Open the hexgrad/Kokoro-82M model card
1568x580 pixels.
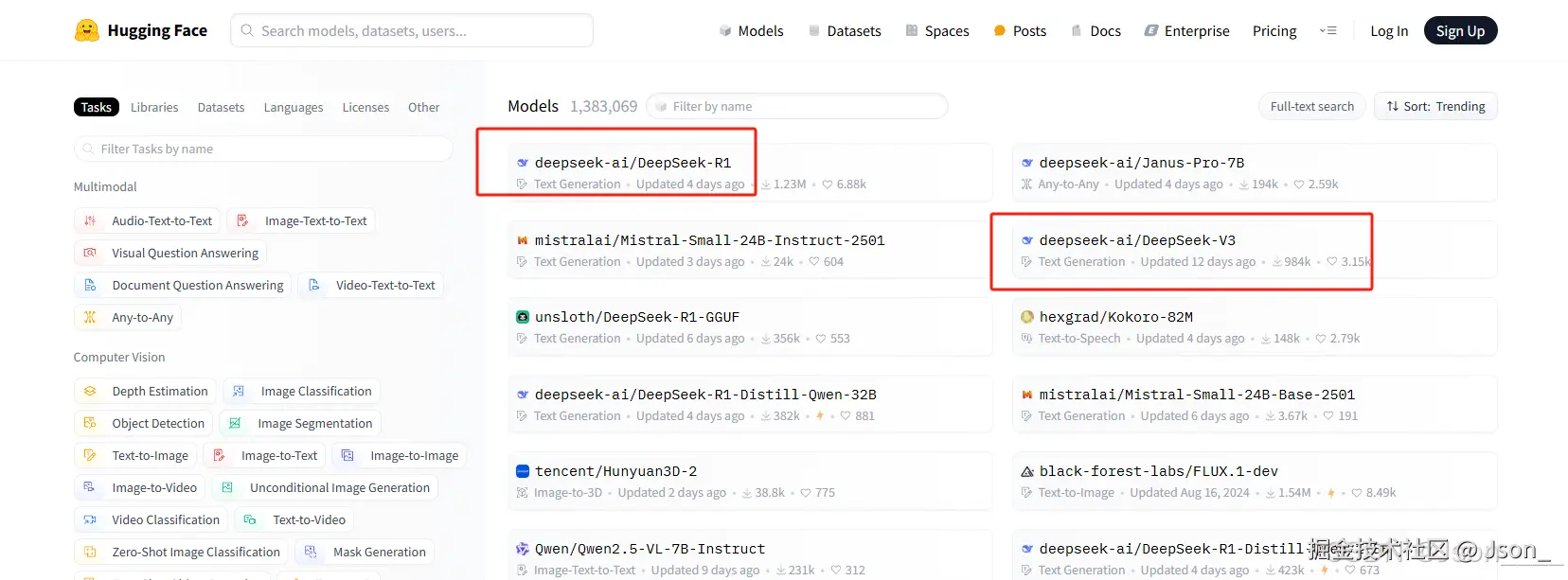point(1255,326)
